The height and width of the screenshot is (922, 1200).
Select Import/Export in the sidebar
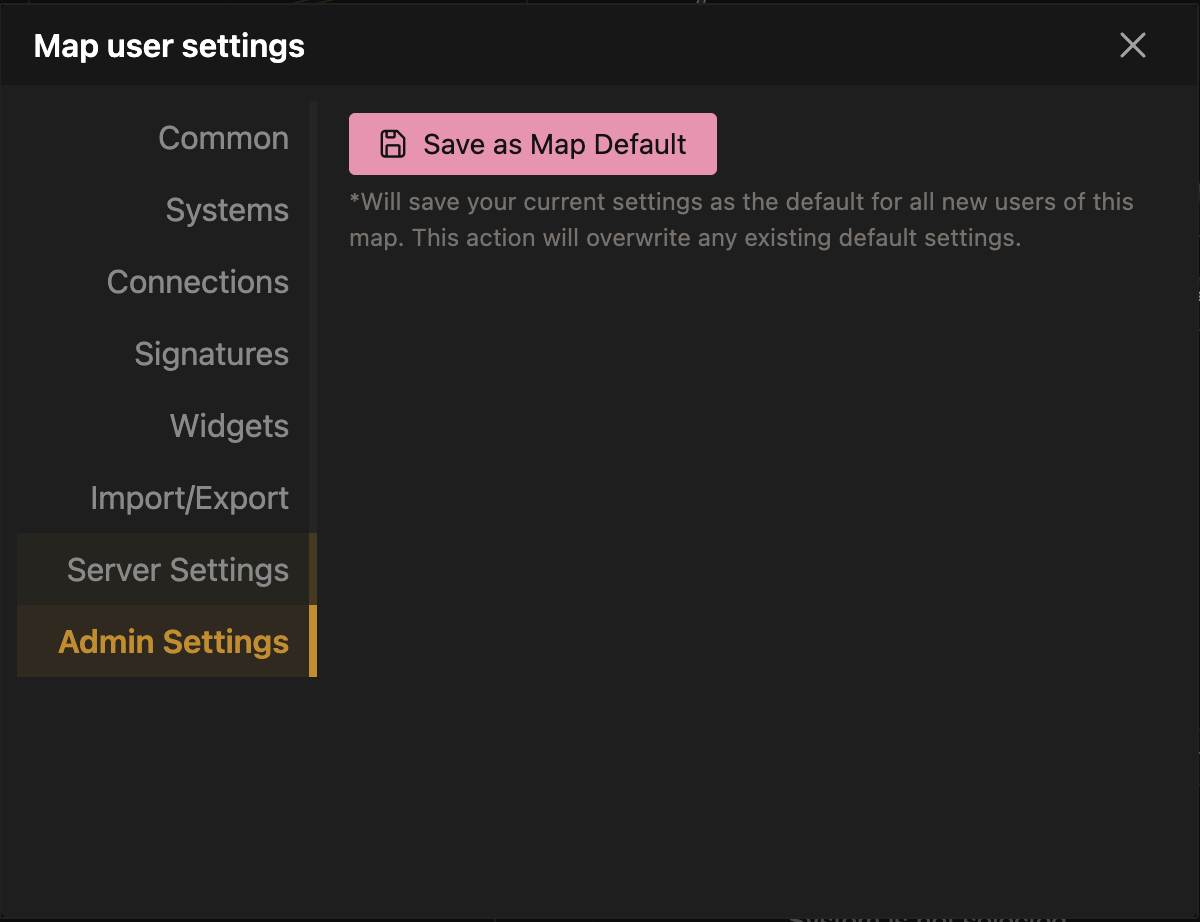pyautogui.click(x=190, y=497)
